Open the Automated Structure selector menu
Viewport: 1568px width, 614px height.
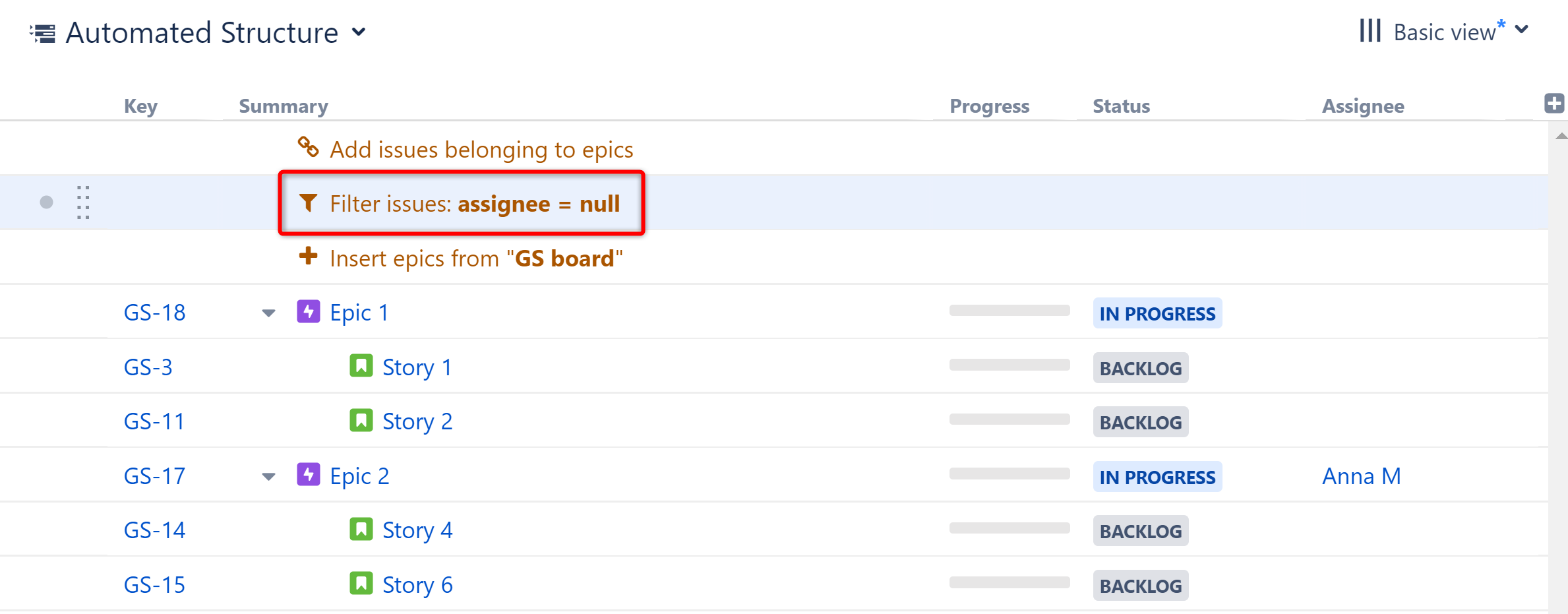point(358,32)
